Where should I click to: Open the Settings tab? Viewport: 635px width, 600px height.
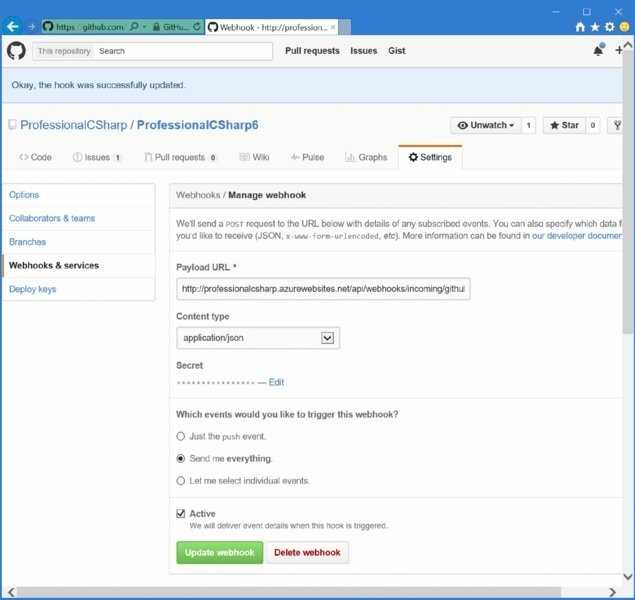[430, 157]
